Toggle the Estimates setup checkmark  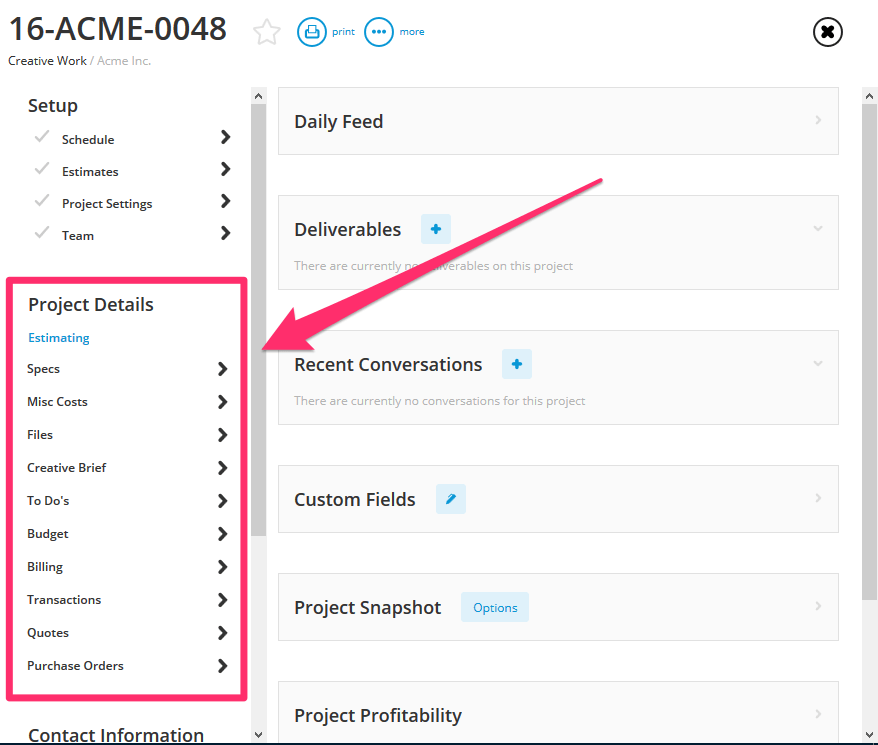click(42, 169)
